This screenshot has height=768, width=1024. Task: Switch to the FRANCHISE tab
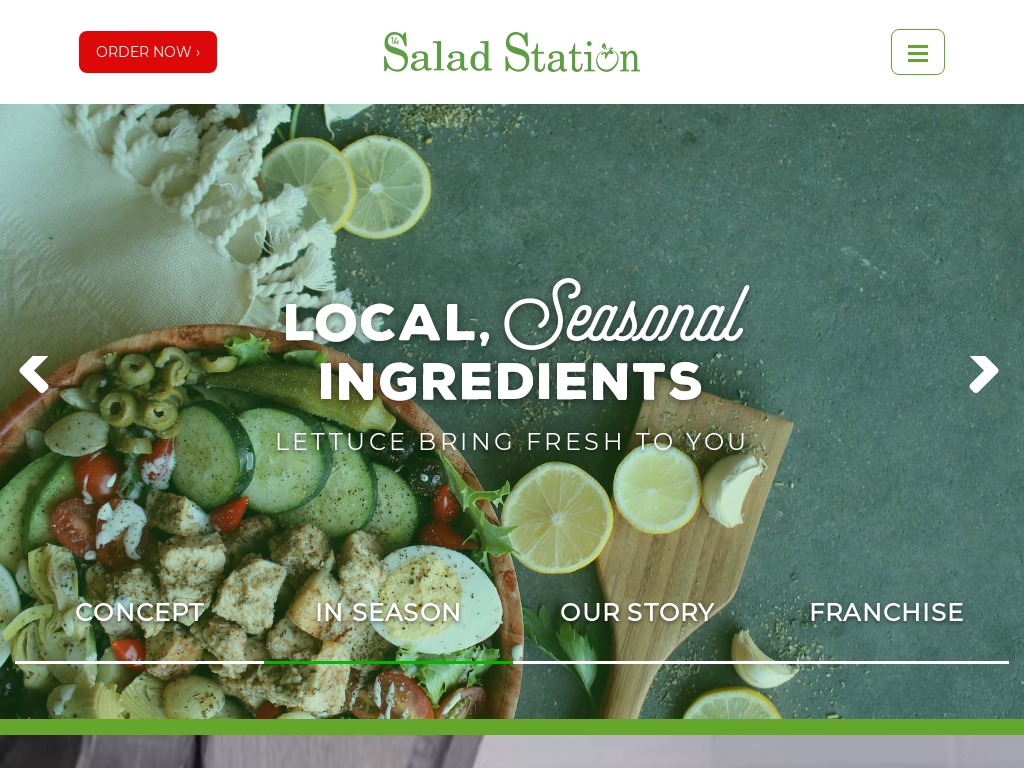pos(886,612)
